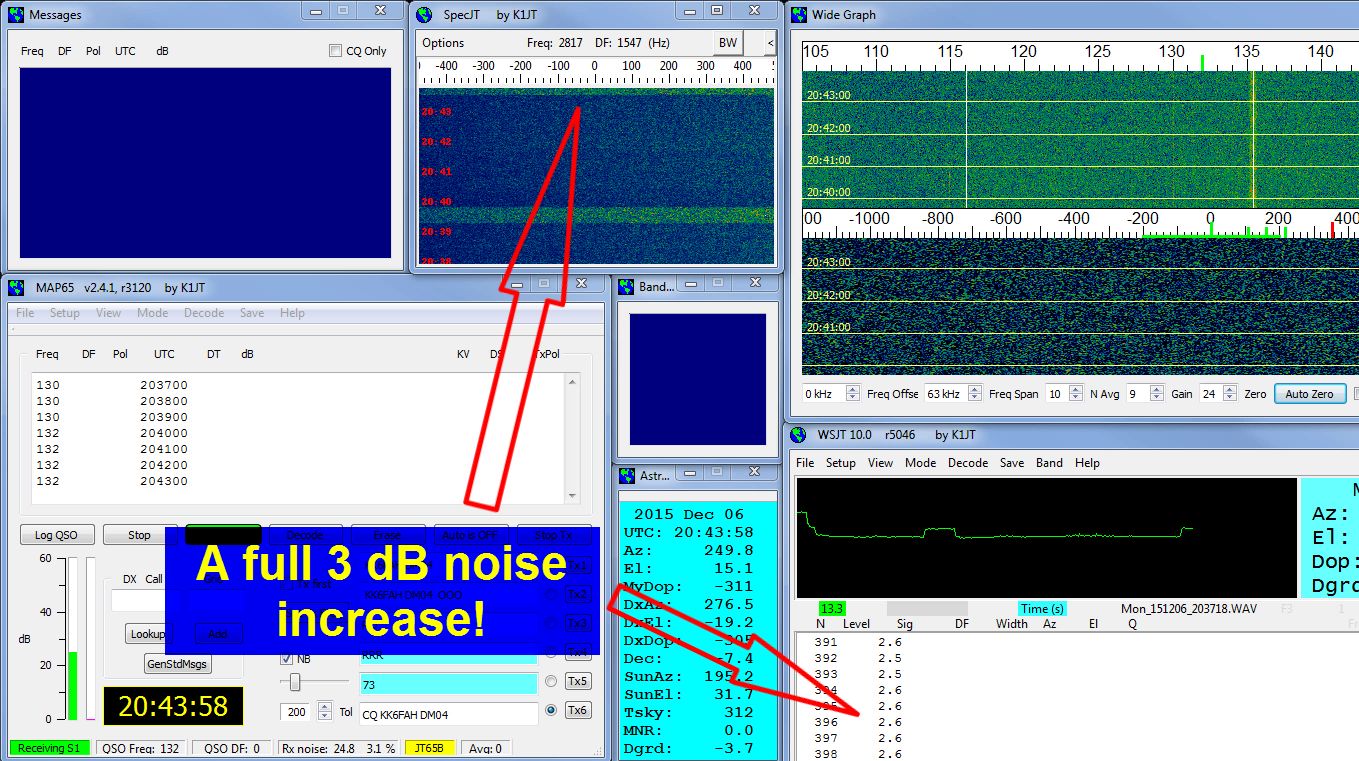
Task: Click the BW button in SpecJT
Action: 728,43
